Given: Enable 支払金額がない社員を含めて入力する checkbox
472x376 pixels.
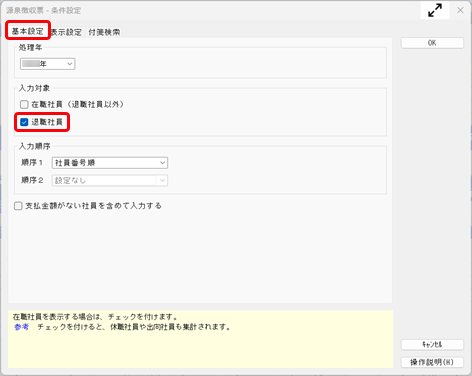Looking at the screenshot, I should [18, 206].
